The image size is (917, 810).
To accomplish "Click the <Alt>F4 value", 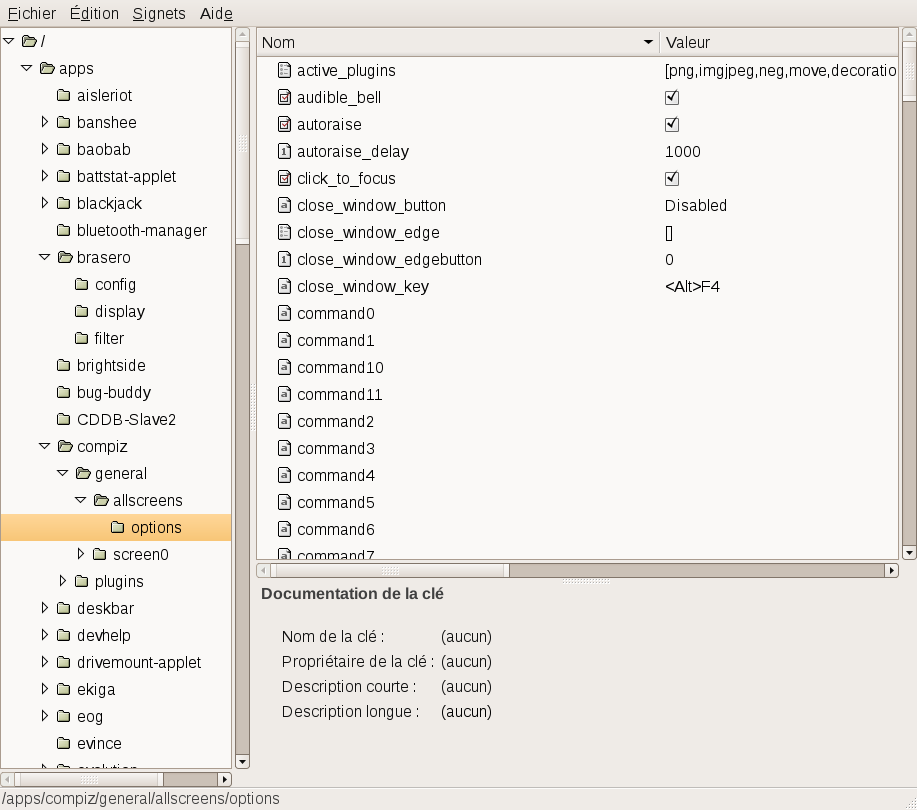I will [692, 287].
